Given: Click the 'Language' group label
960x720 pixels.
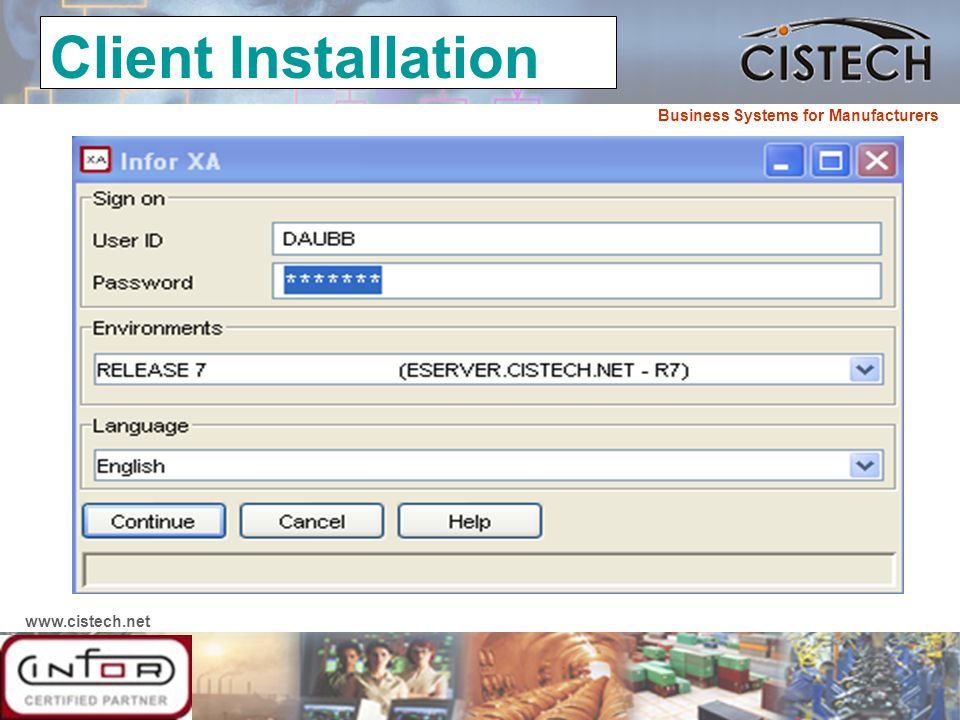Looking at the screenshot, I should coord(140,426).
